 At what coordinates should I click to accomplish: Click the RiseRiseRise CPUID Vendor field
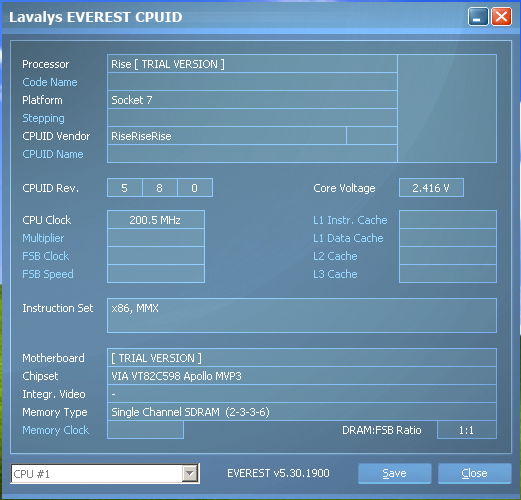coord(227,136)
